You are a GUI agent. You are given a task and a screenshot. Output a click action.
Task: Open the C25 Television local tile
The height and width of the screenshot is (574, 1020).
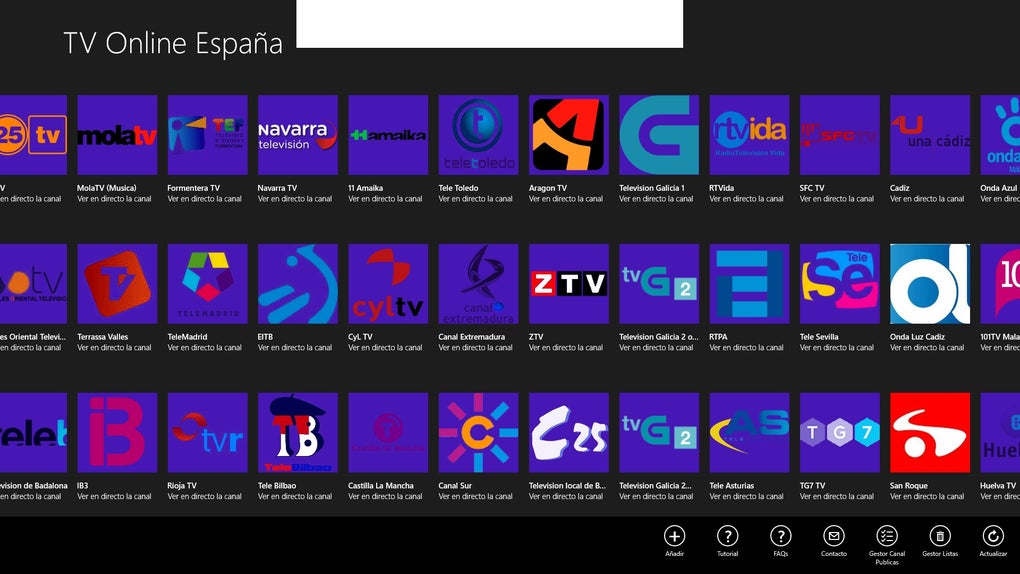coord(569,432)
